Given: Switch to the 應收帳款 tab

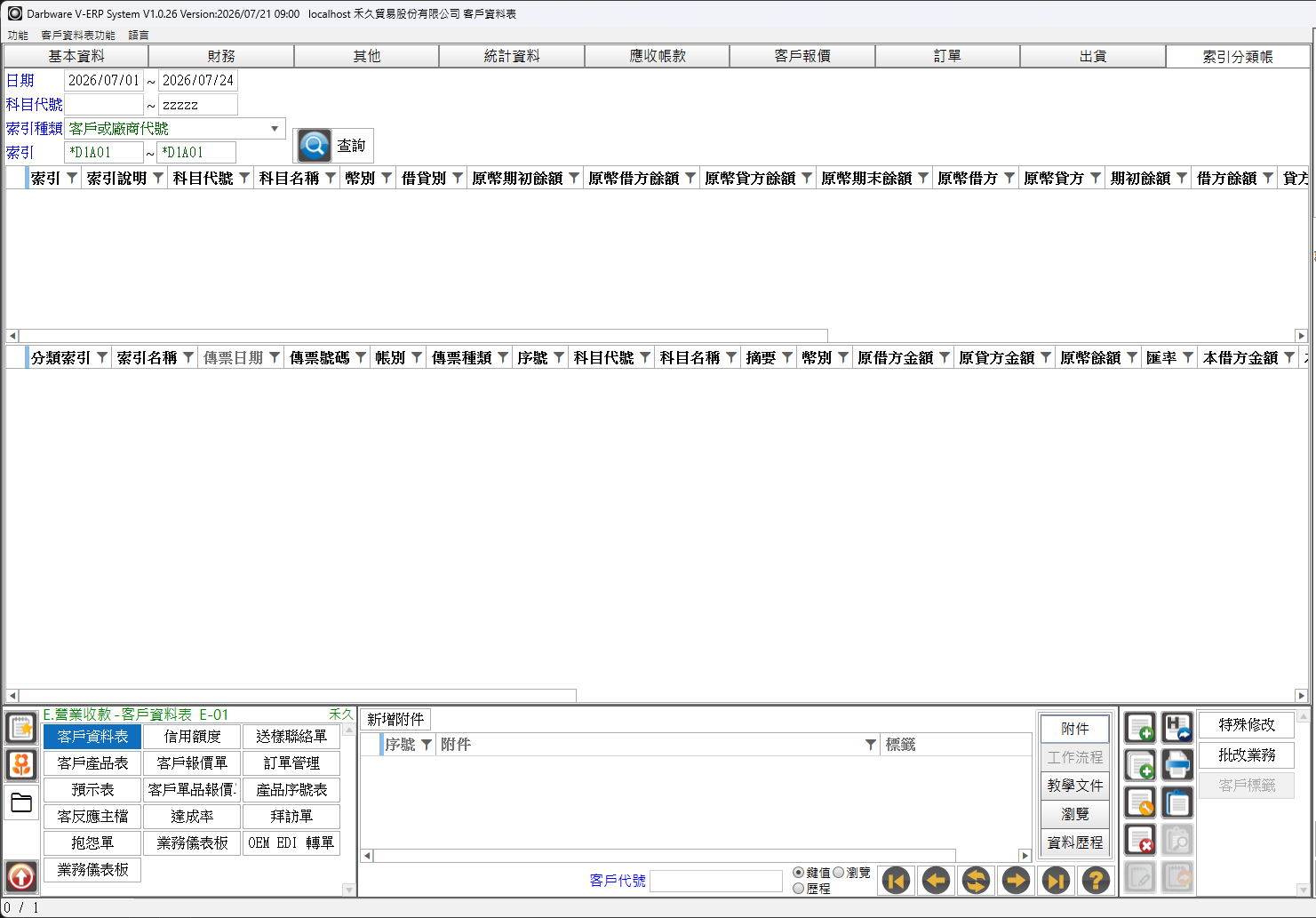Looking at the screenshot, I should 658,56.
